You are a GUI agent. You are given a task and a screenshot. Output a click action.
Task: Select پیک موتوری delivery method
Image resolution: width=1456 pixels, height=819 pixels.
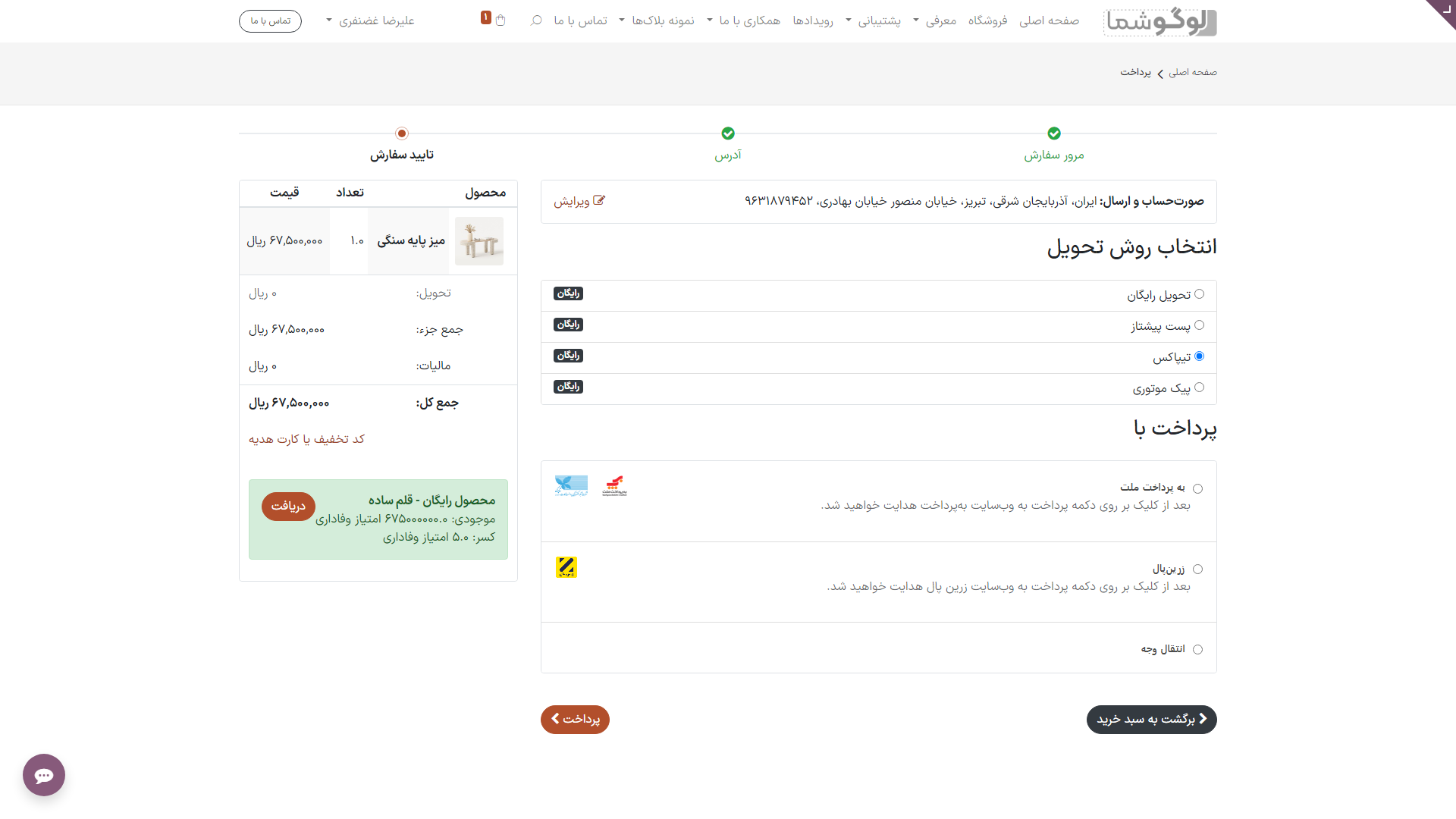[1199, 388]
